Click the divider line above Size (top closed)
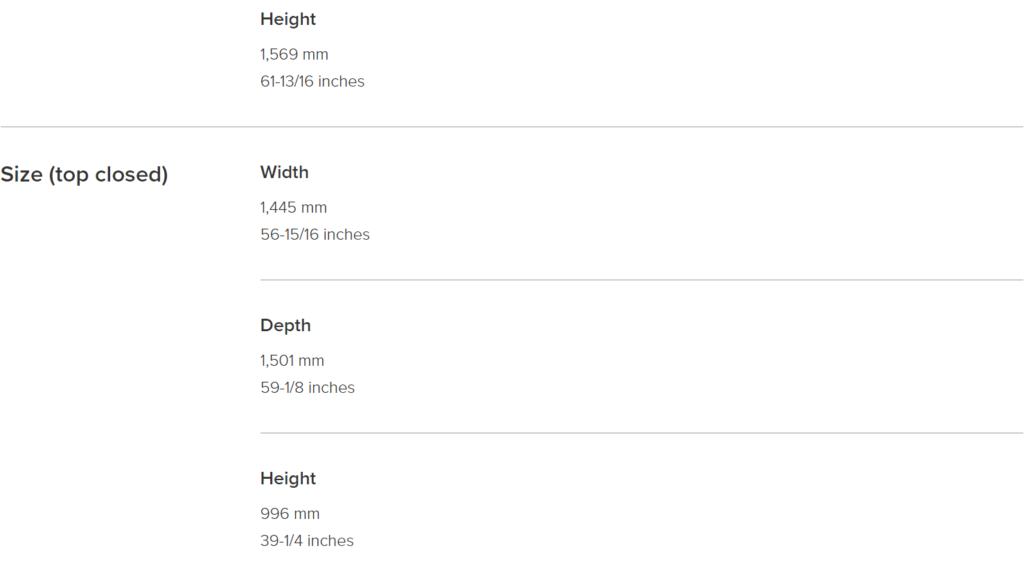 512,127
